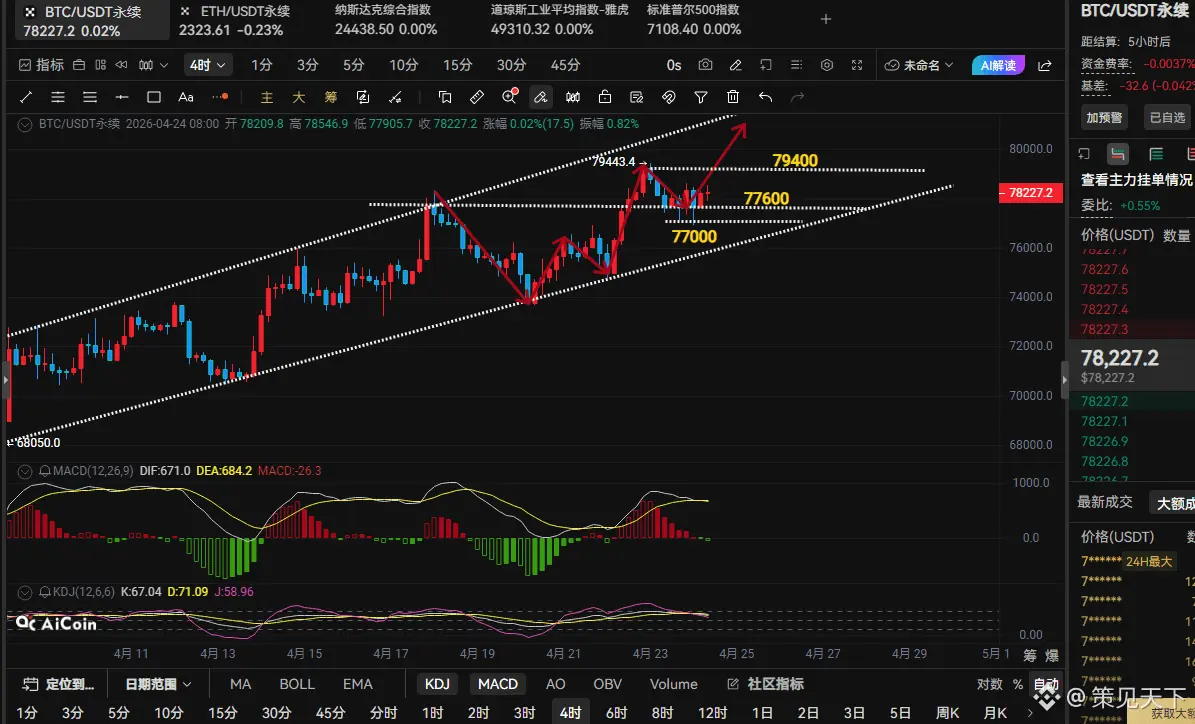Open 社区指标 community indicators
Screen dimensions: 1195x724
point(766,684)
